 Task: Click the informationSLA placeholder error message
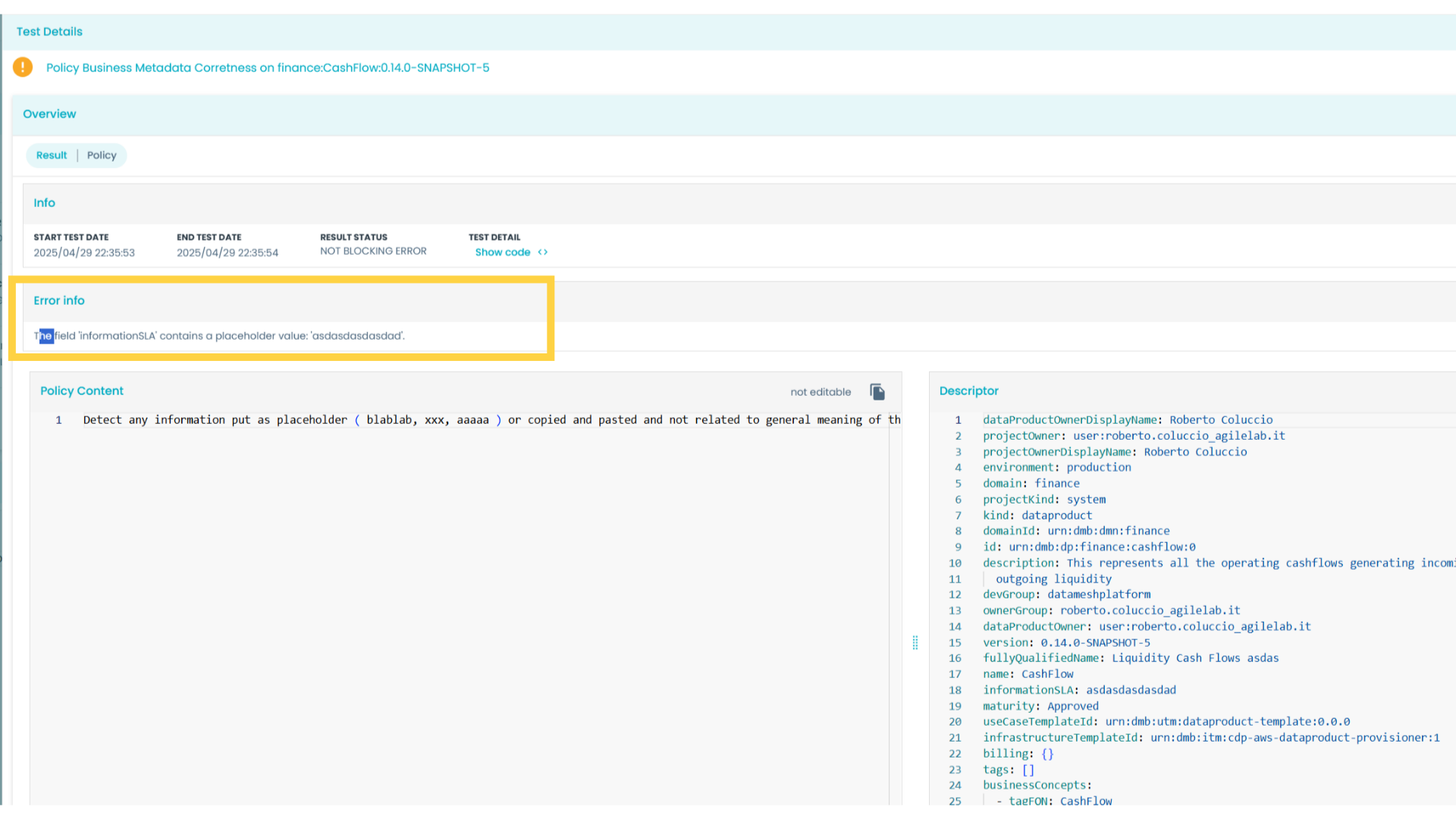[219, 336]
